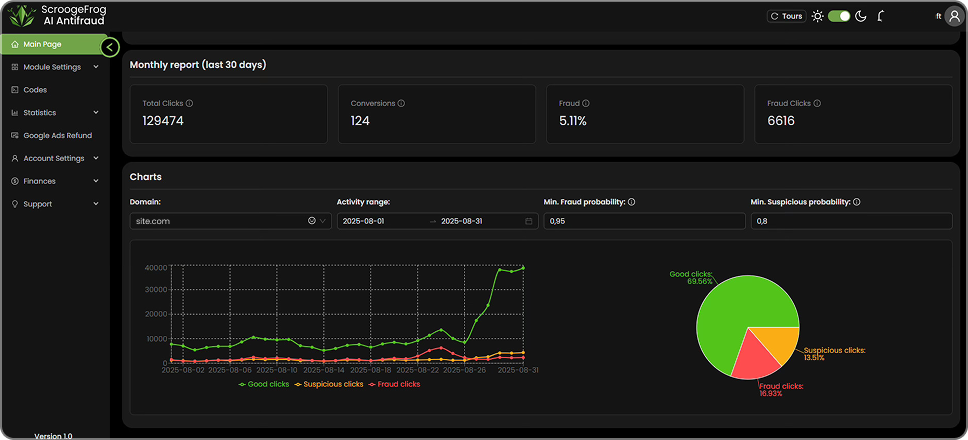
Task: Expand the Statistics submenu
Action: point(54,113)
